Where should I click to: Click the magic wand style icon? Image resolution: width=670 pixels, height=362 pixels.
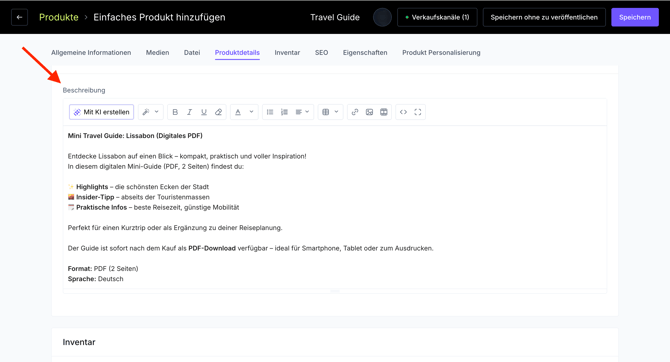146,112
